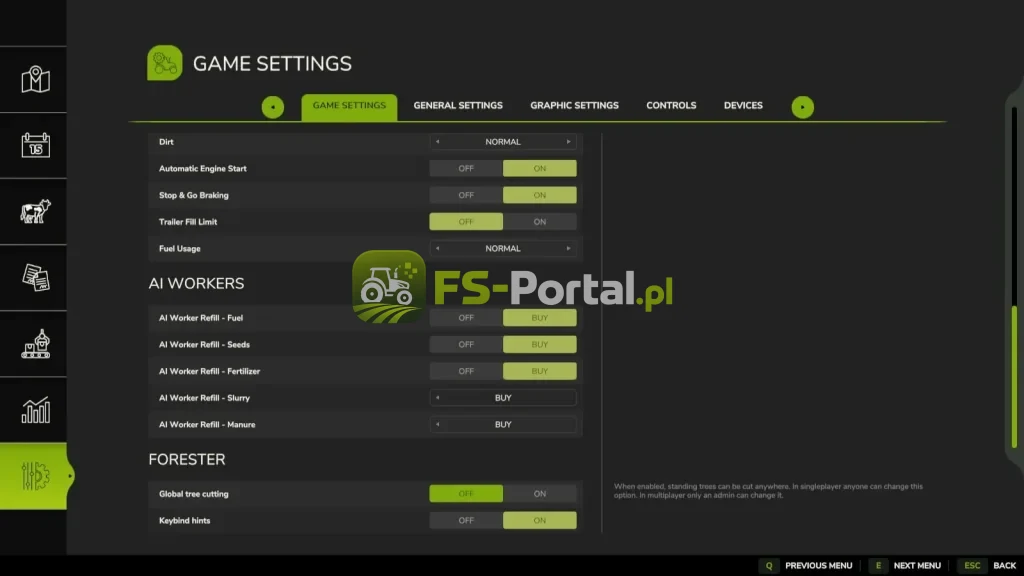
Task: Click Dirt previous-option left arrow
Action: pyautogui.click(x=438, y=142)
